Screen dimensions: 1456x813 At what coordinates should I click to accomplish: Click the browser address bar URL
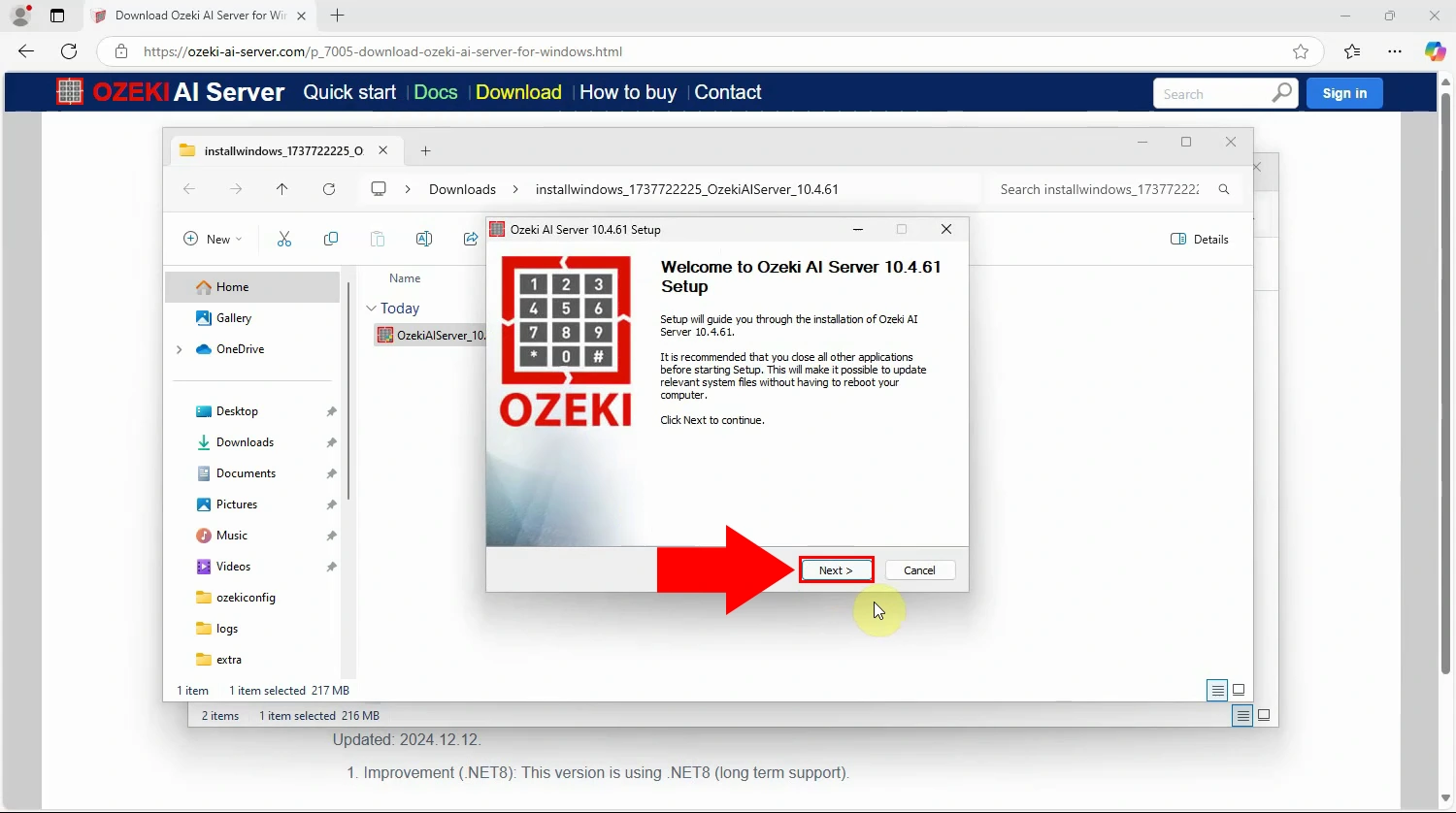click(x=382, y=51)
